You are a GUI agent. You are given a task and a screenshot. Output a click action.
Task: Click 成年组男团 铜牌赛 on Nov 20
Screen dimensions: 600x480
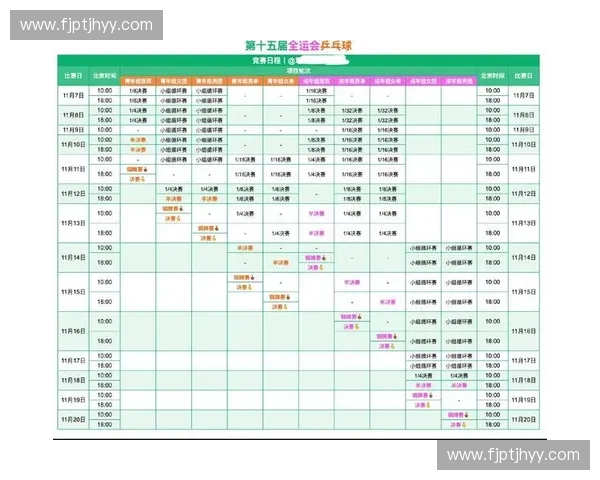click(458, 415)
